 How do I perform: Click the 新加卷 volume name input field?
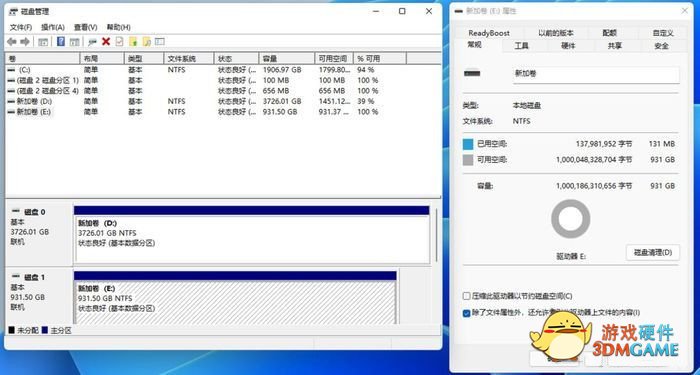click(x=596, y=74)
